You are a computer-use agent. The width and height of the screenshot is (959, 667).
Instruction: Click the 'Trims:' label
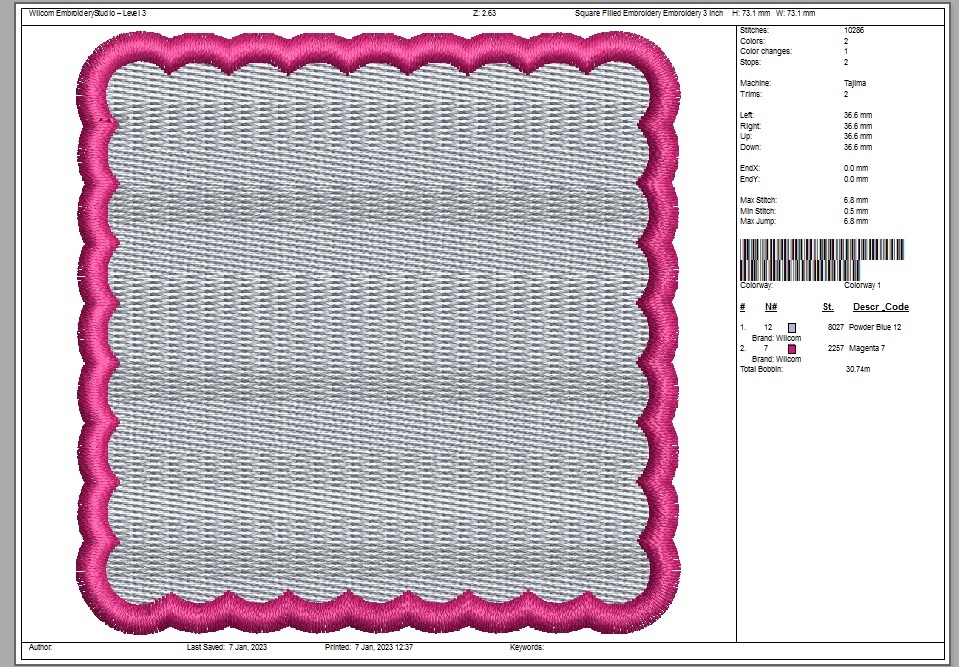point(751,94)
